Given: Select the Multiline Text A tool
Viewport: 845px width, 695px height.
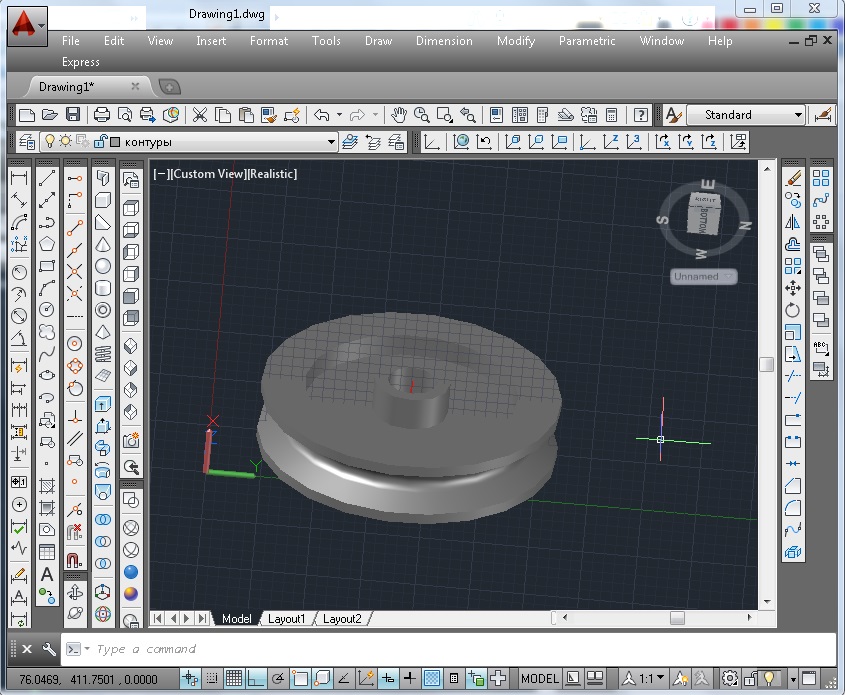Looking at the screenshot, I should click(47, 574).
